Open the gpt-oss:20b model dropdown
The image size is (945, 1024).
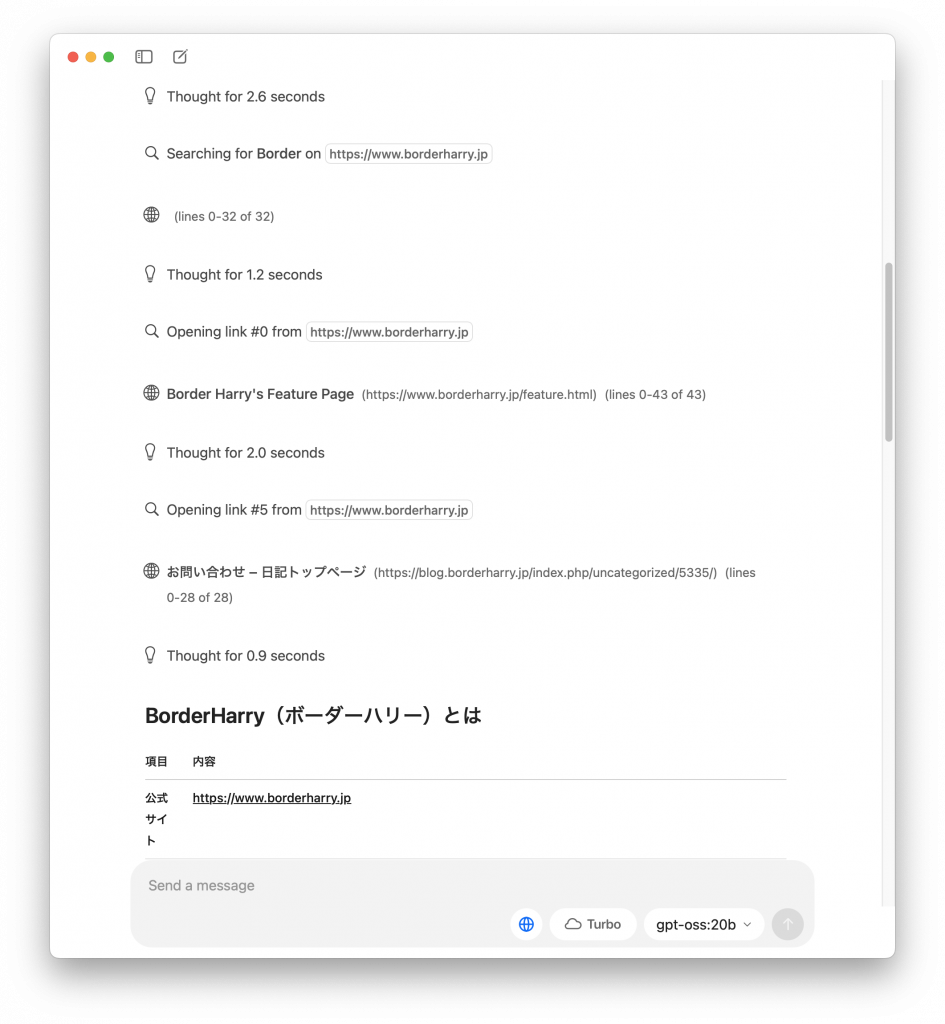pos(704,924)
